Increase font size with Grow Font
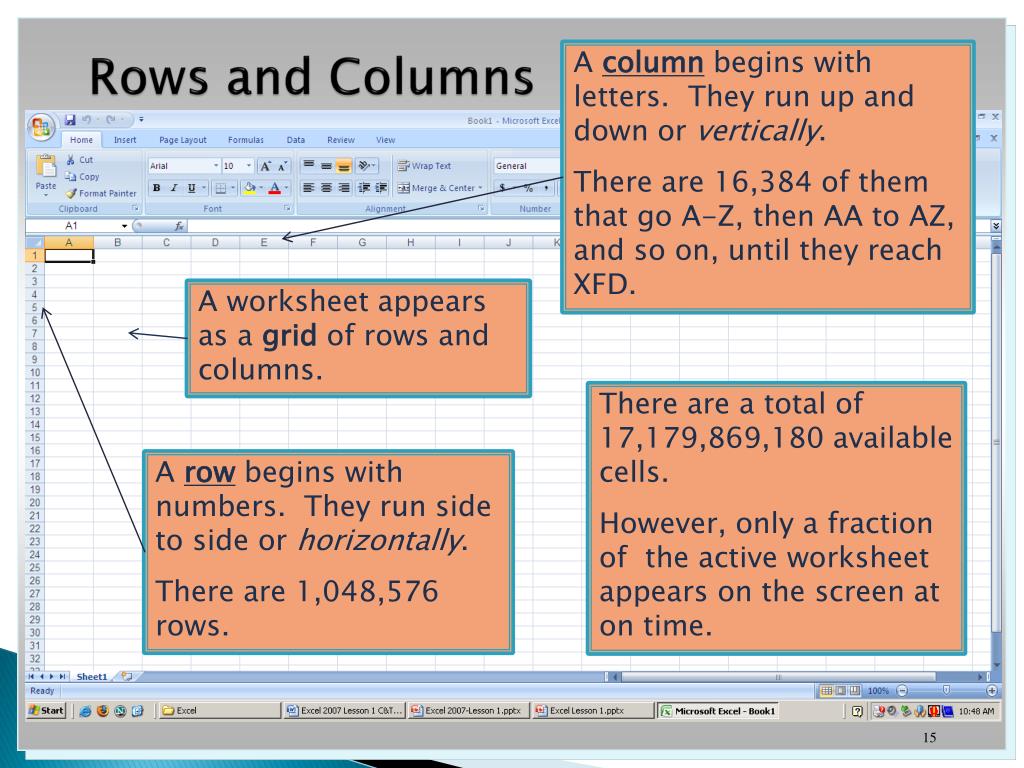Screen dimensions: 1024x768 [x=265, y=167]
